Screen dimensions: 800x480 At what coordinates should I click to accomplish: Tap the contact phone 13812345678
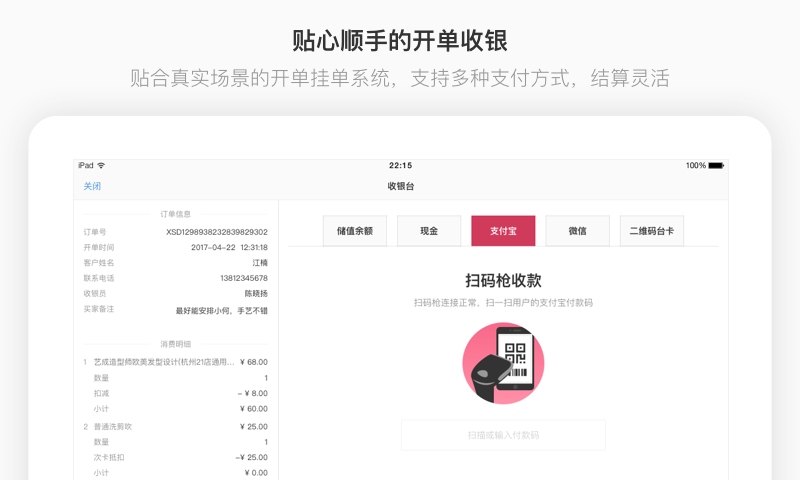pyautogui.click(x=243, y=278)
